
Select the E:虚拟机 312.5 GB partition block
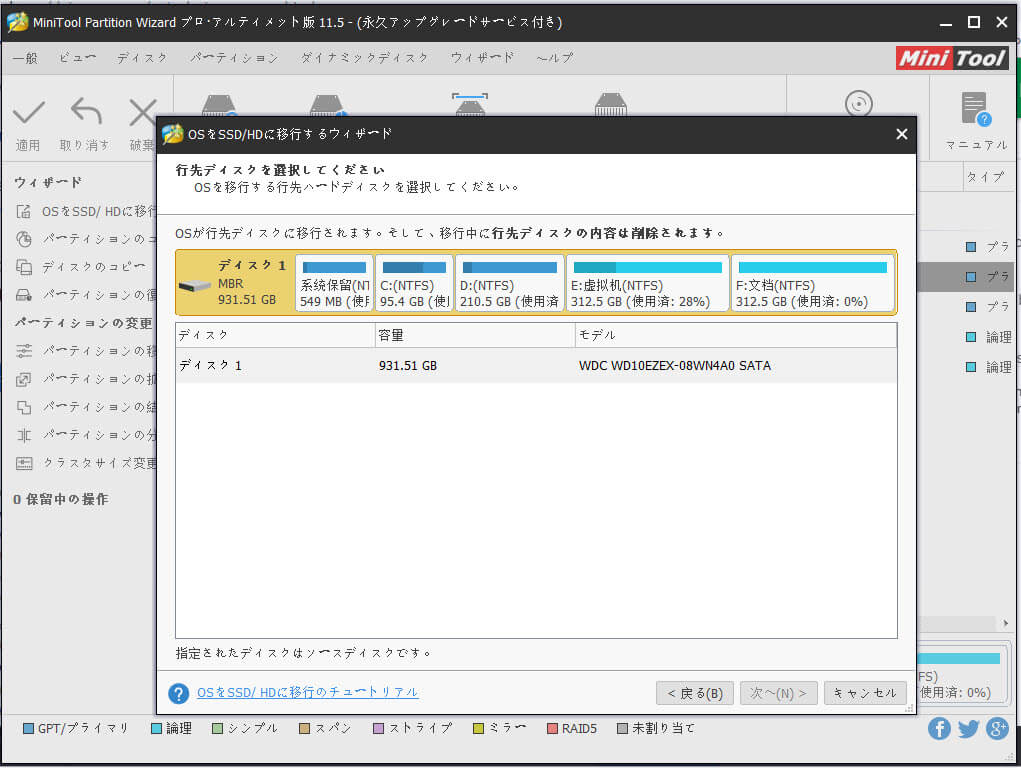(x=647, y=283)
